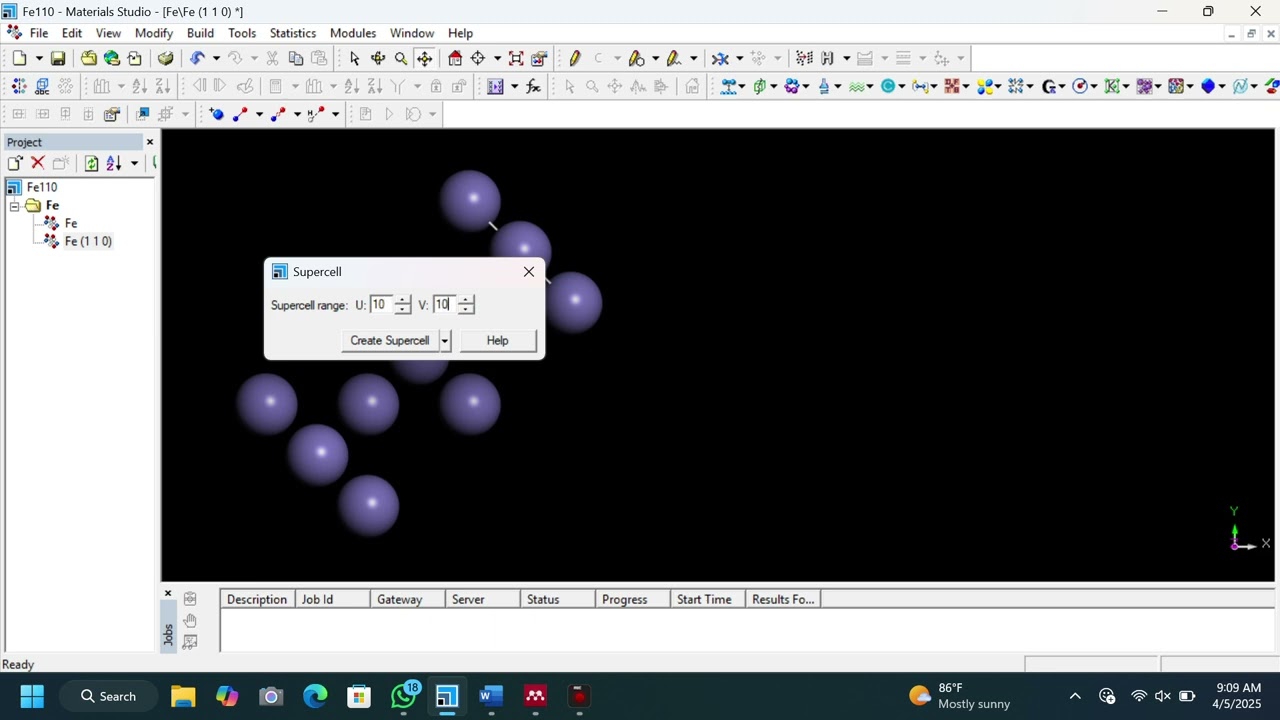Click the Adjust Hydrogen H icon

coord(827,59)
